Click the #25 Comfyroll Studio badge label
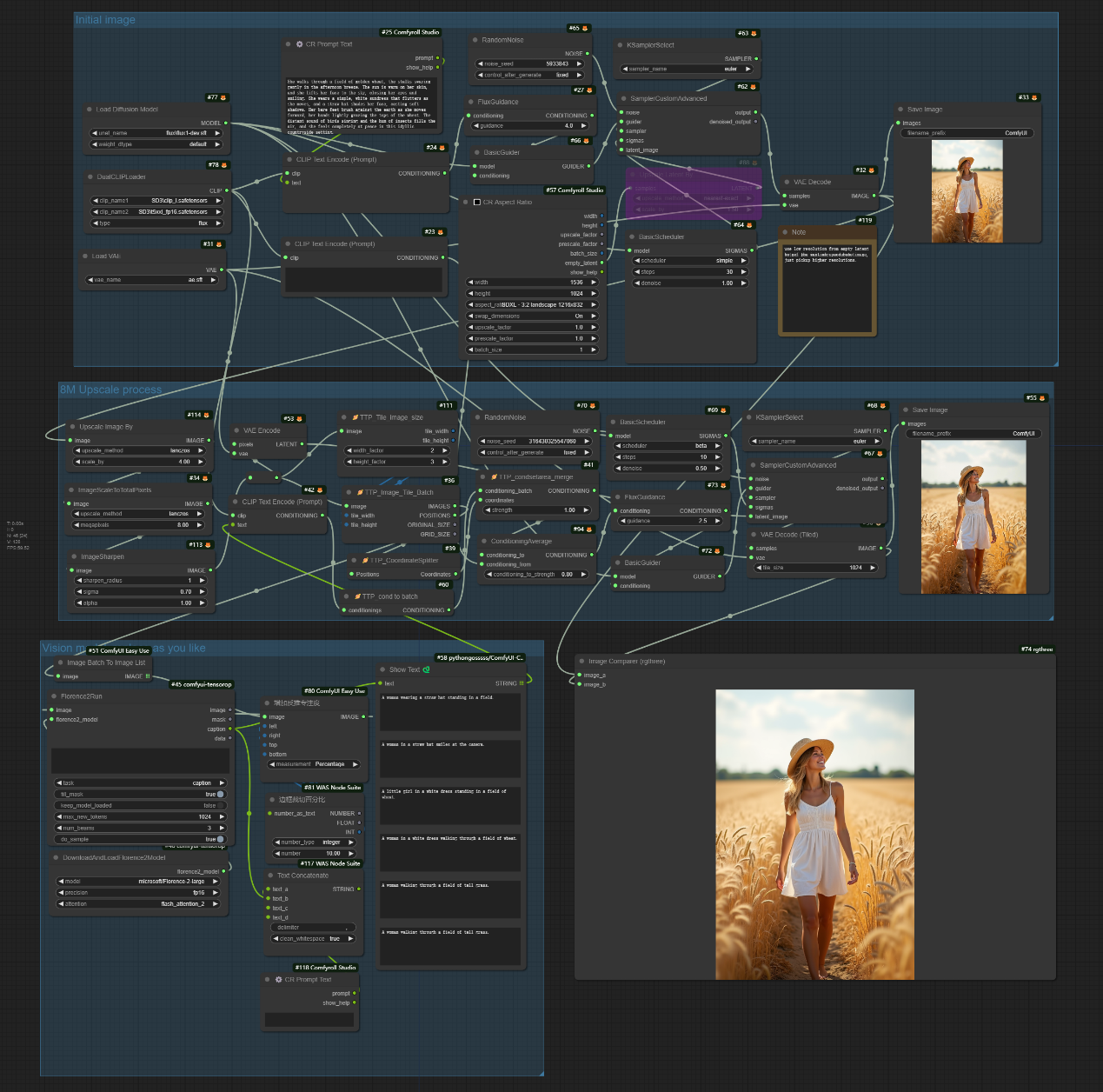 pyautogui.click(x=410, y=32)
